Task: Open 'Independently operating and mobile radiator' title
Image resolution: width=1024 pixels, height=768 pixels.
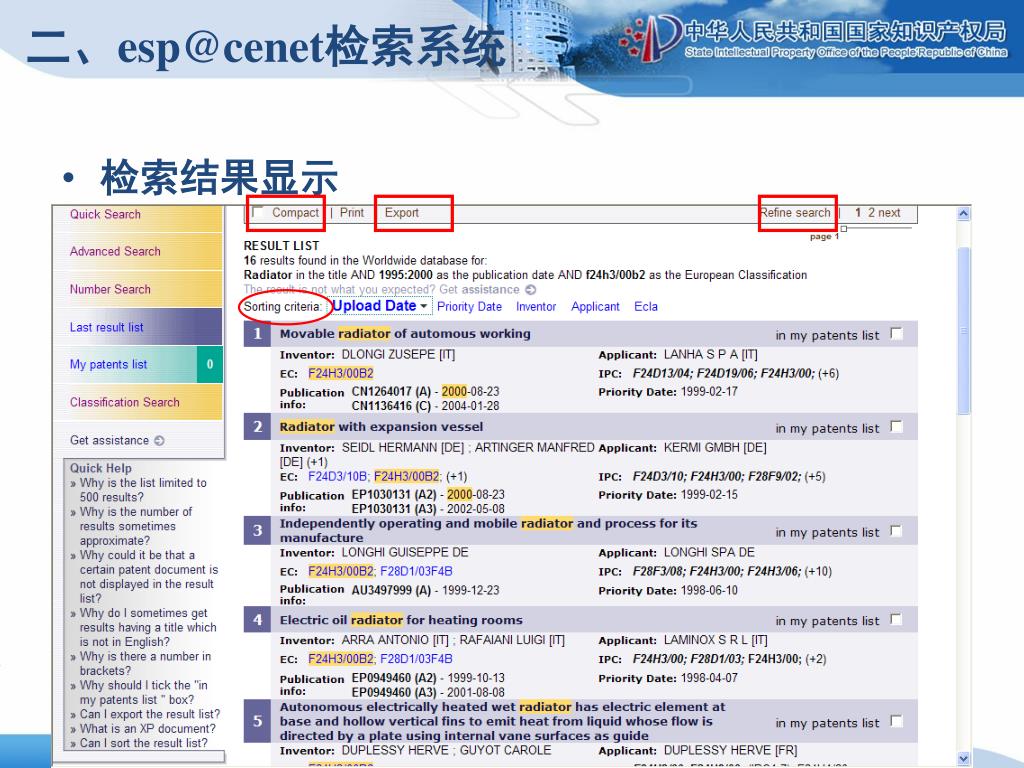Action: tap(488, 530)
